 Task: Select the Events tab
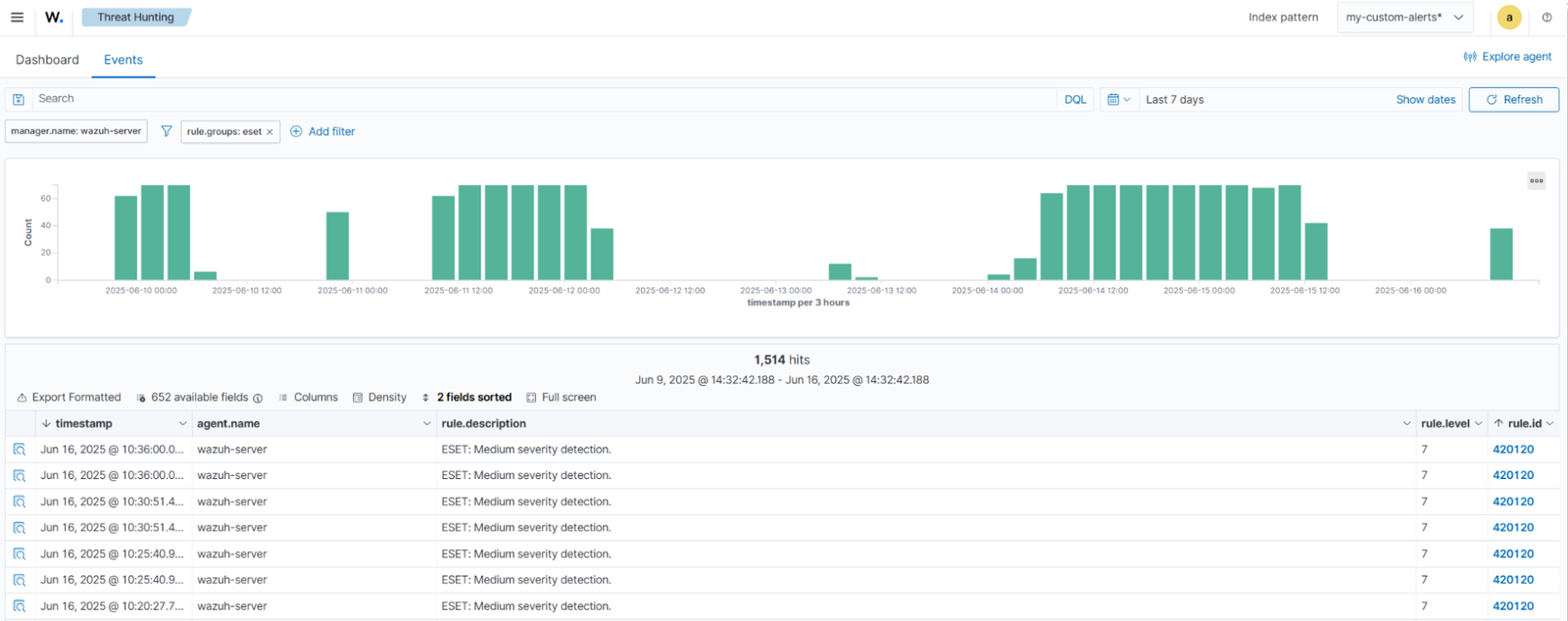point(123,60)
